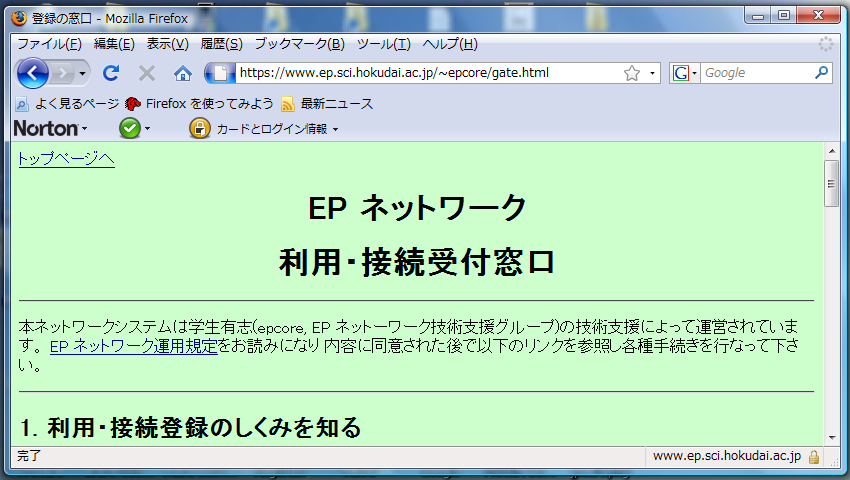
Task: Click the heading 1. 利用・接続登録のしくみを知る
Action: tap(190, 427)
